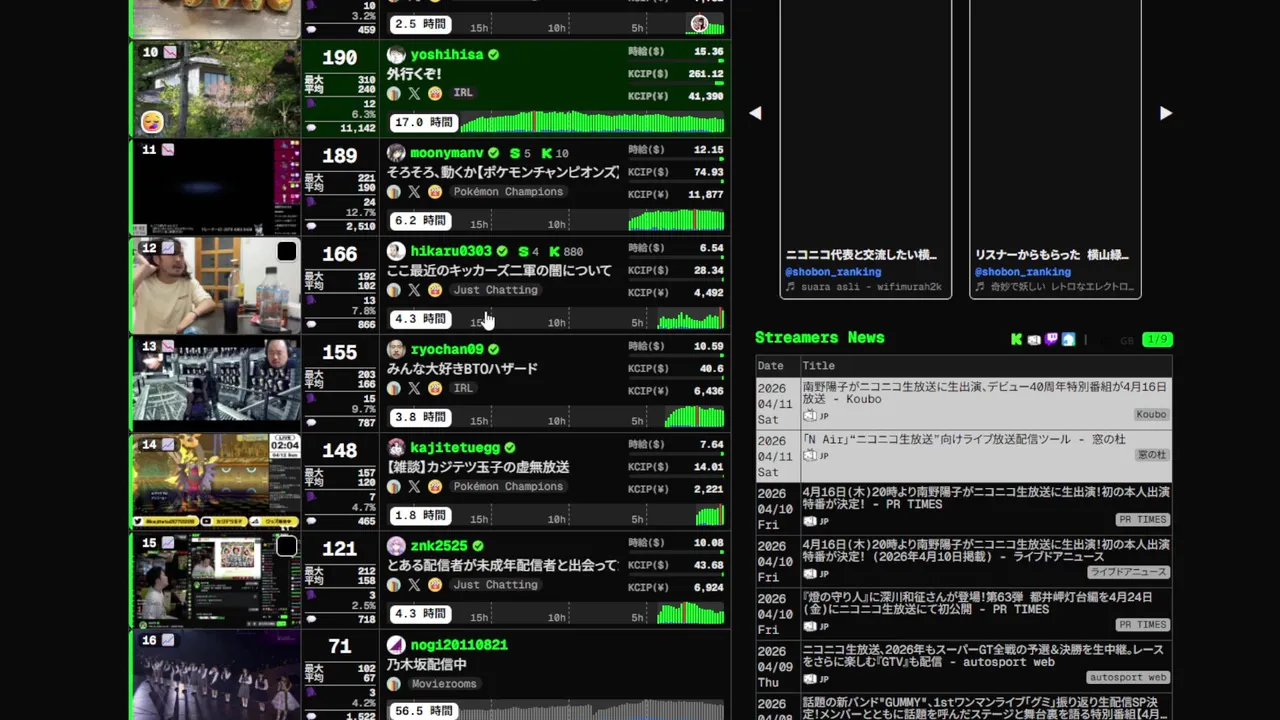Open rank 14 Pokémon game stream thumbnail

[x=216, y=481]
